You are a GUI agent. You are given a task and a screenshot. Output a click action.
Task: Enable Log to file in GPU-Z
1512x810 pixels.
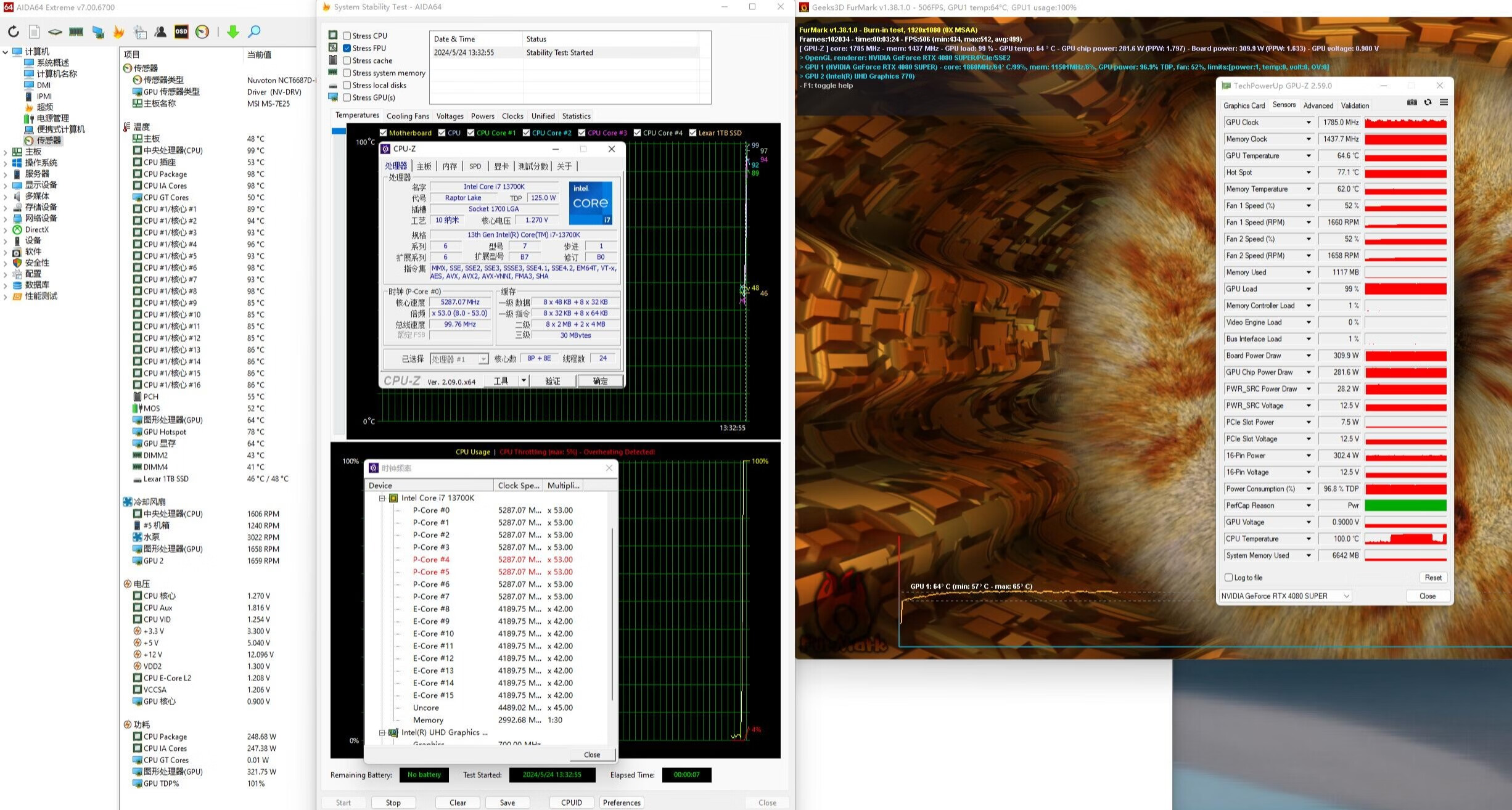tap(1228, 578)
